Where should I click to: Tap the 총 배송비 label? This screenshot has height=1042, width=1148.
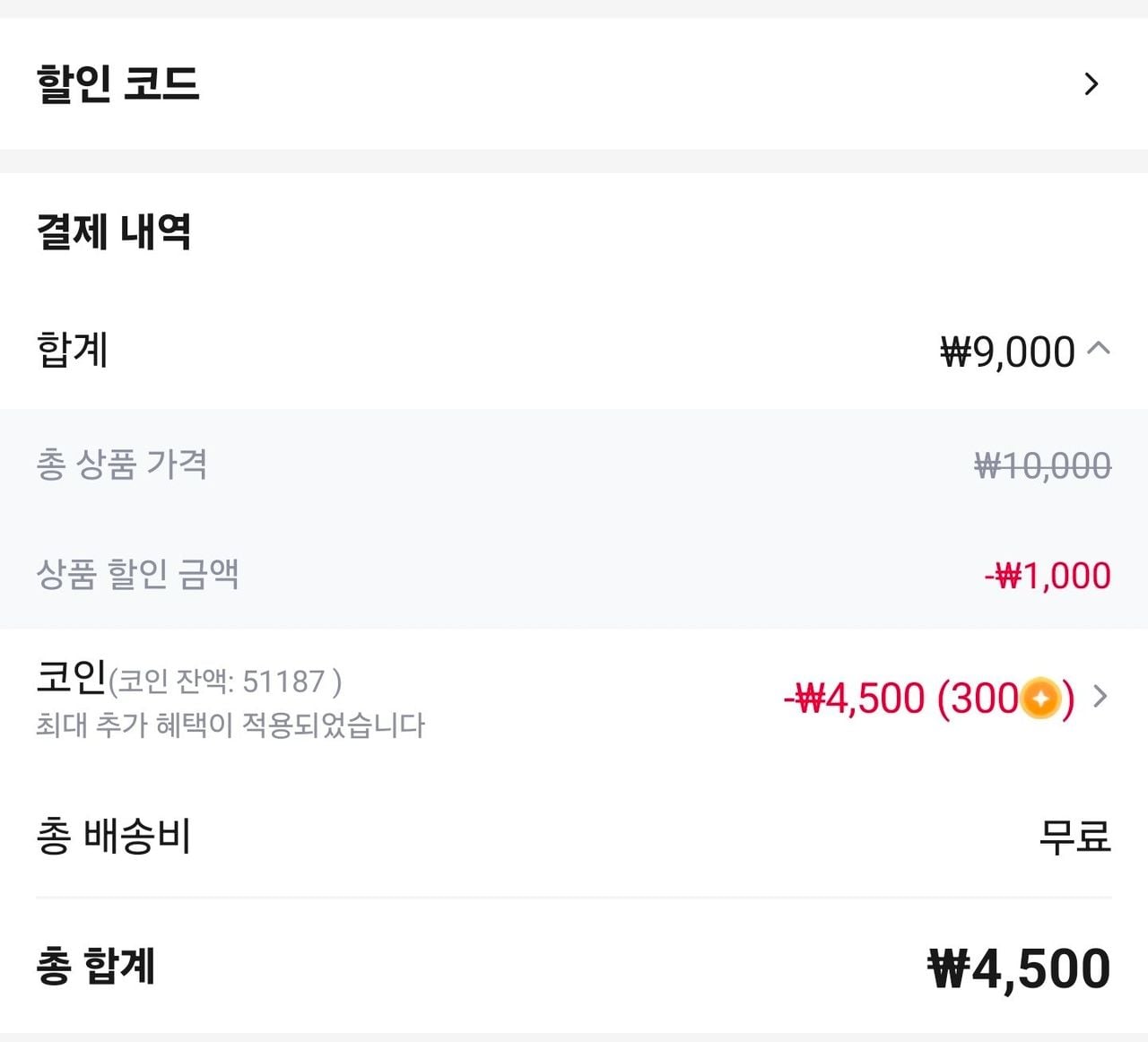click(x=114, y=836)
